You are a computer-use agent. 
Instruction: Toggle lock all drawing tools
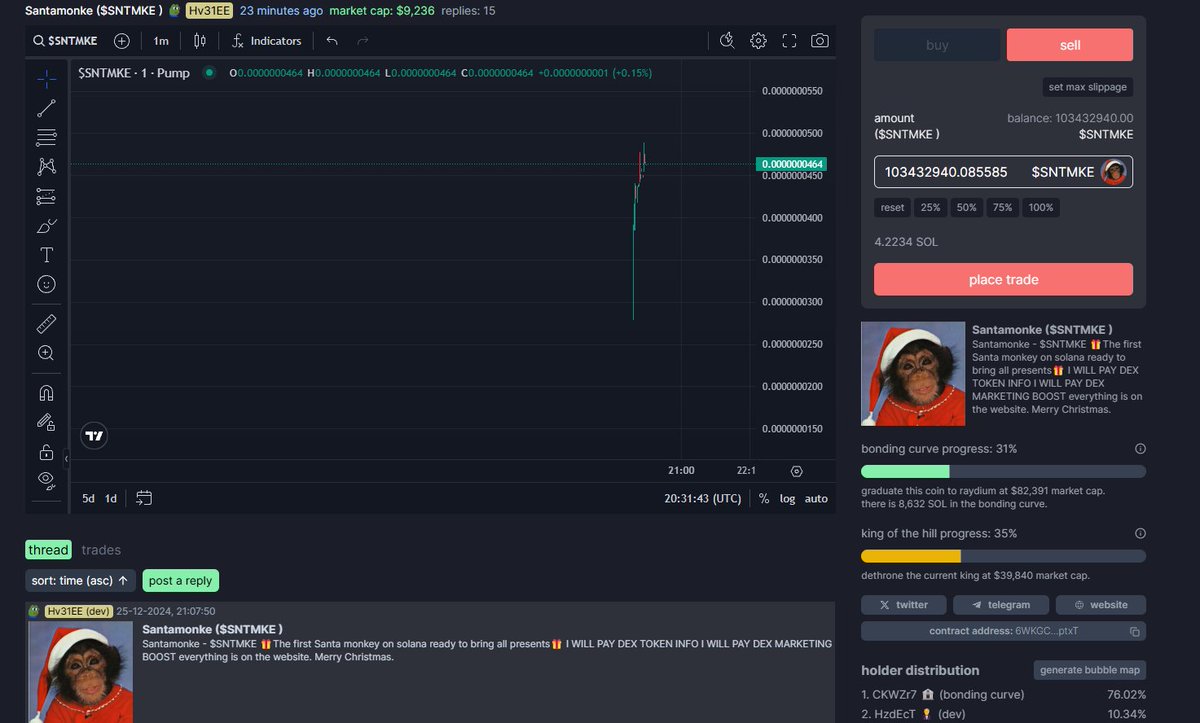coord(46,451)
